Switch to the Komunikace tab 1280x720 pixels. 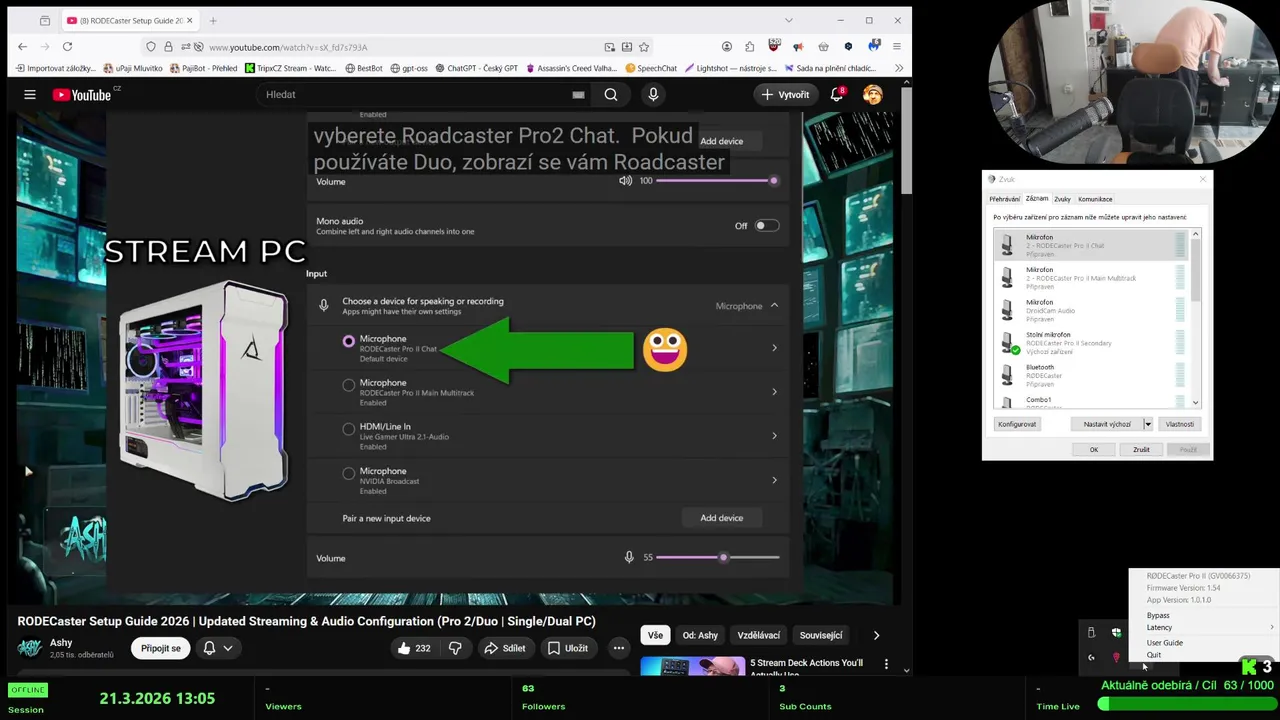coord(1095,199)
